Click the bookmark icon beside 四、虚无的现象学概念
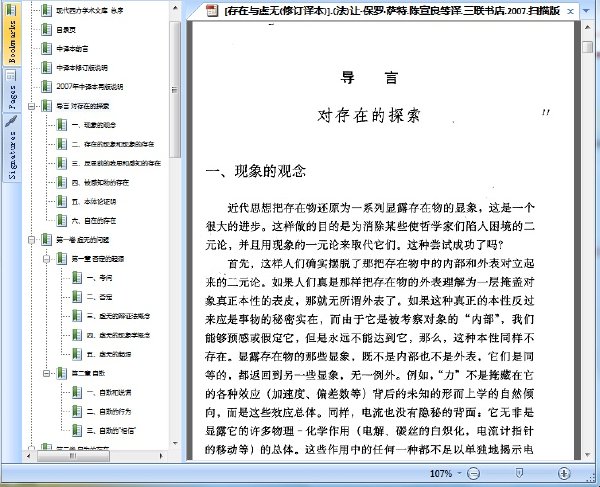 [x=77, y=335]
